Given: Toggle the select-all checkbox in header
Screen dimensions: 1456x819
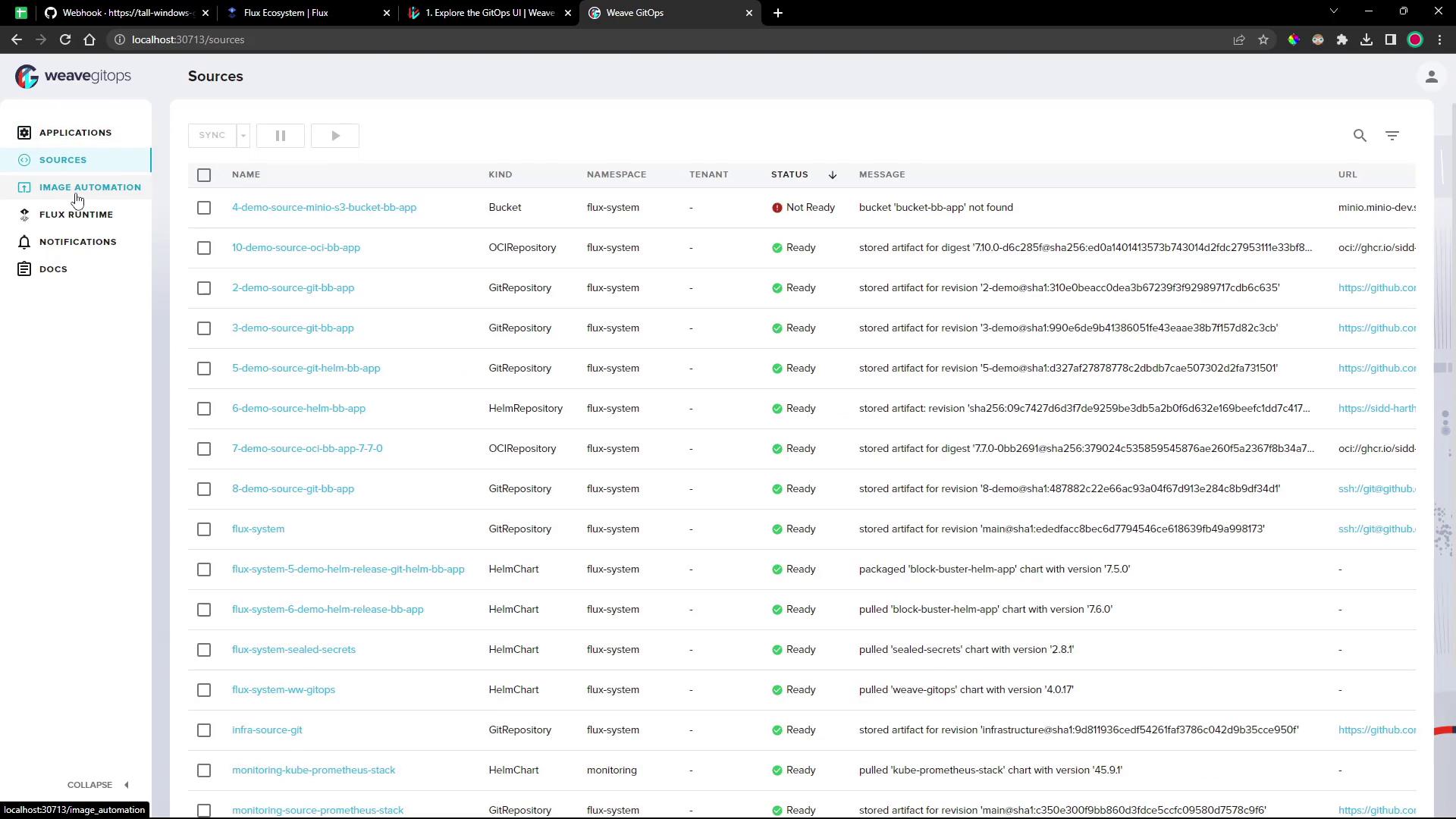Looking at the screenshot, I should point(204,175).
